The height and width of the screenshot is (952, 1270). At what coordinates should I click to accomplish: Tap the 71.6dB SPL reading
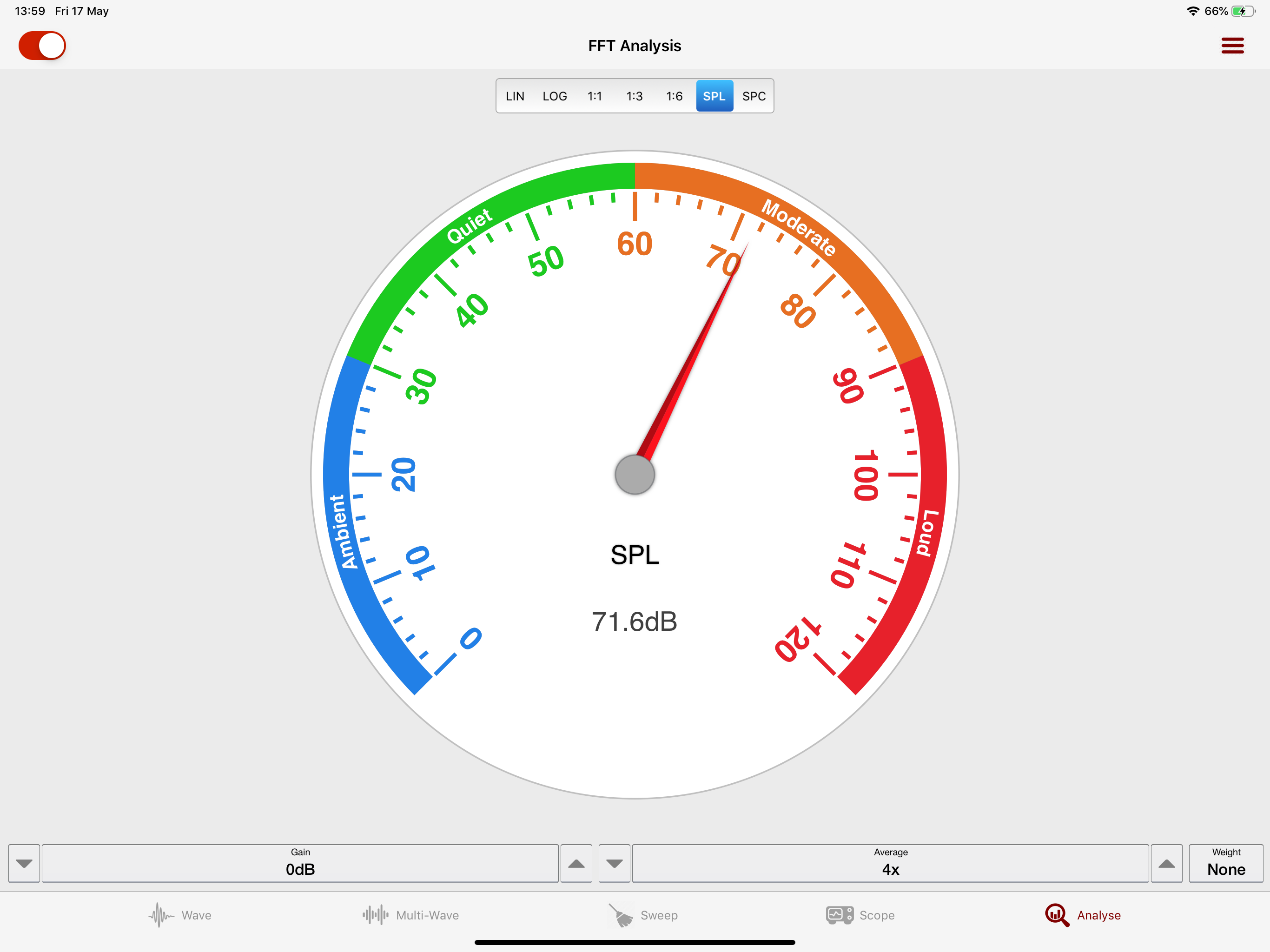pos(635,622)
